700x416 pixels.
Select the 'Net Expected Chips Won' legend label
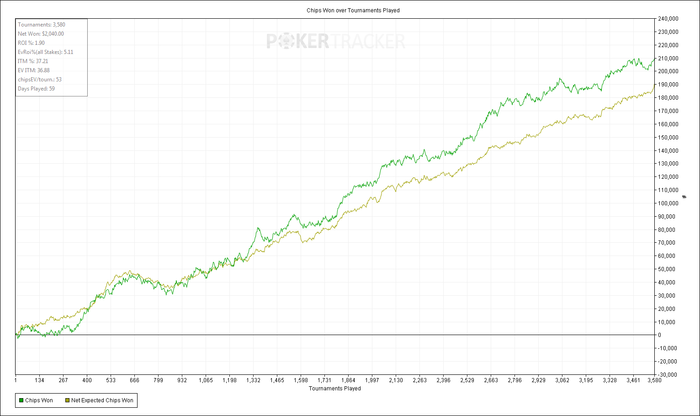click(102, 400)
